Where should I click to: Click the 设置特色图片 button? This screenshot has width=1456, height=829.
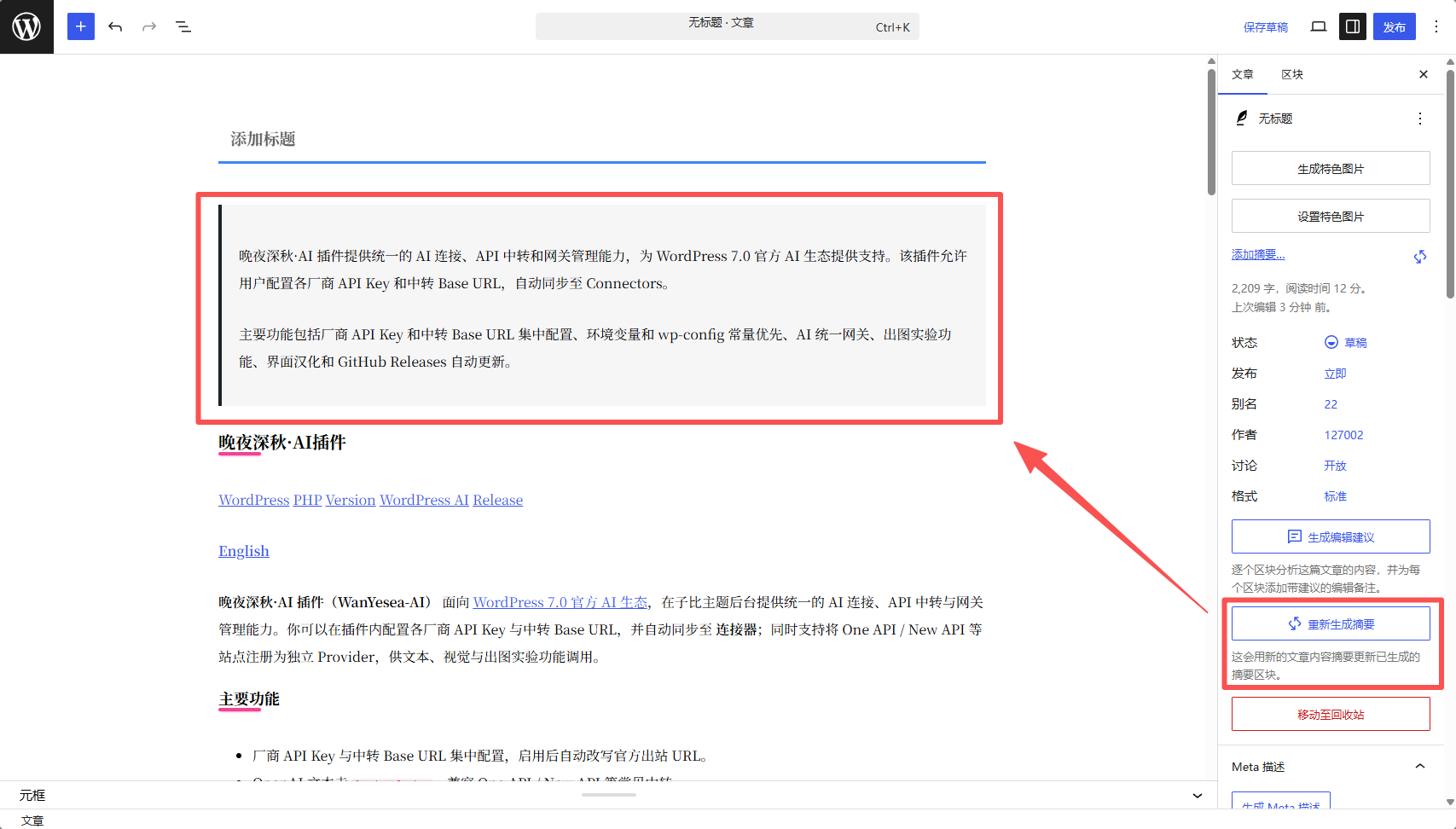click(1331, 216)
